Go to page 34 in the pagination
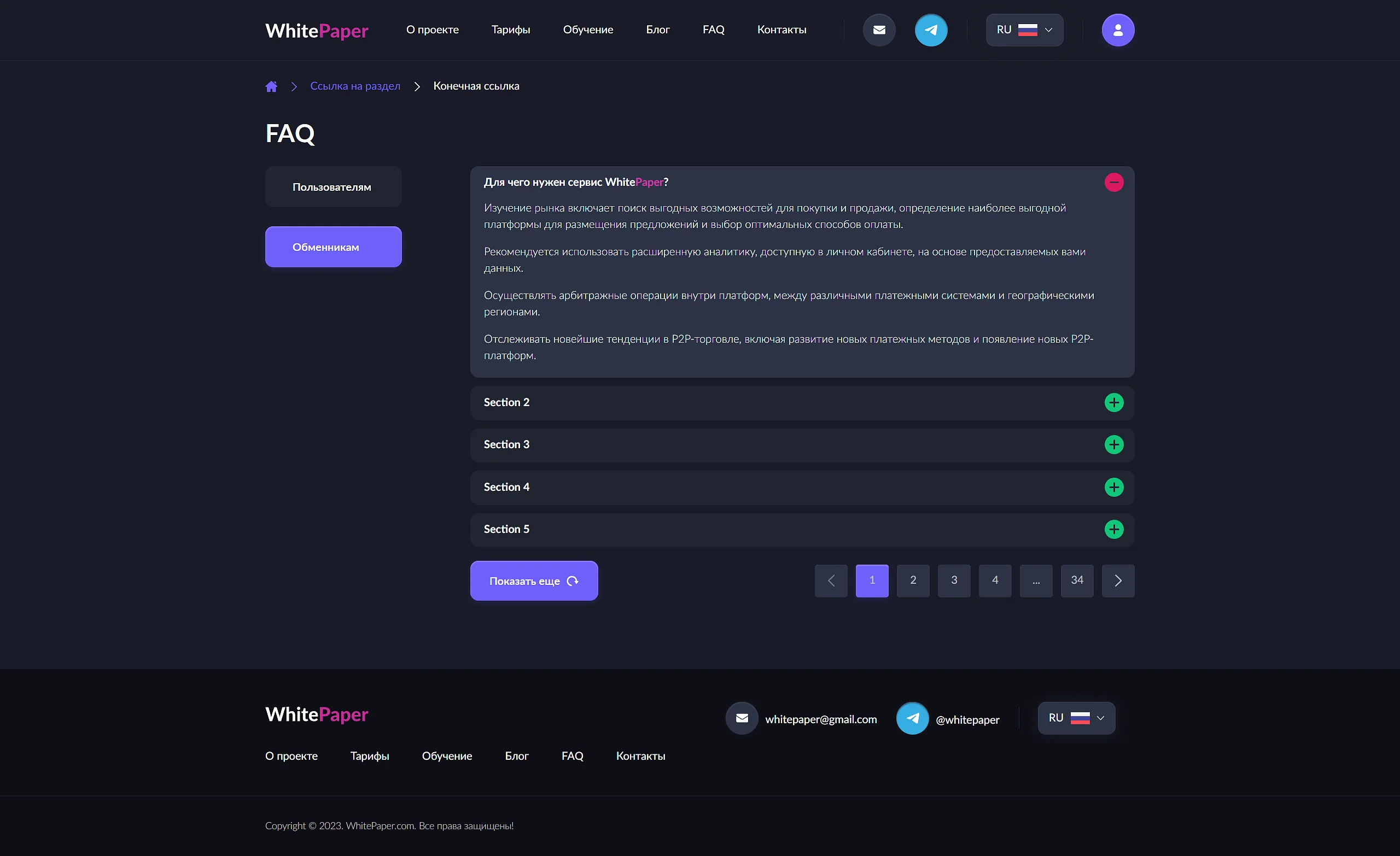 1077,581
